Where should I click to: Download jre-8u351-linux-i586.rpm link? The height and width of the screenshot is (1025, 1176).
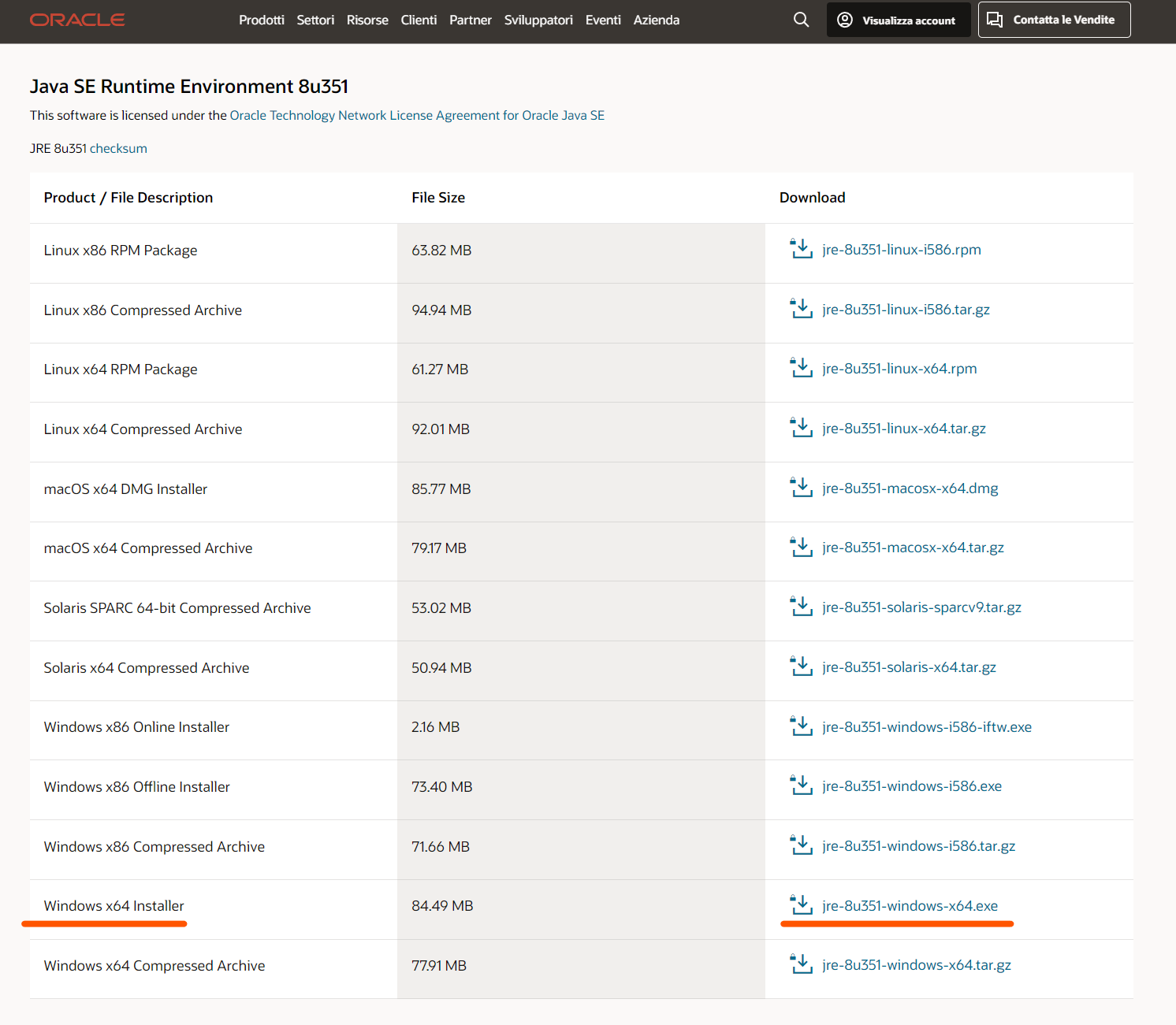902,250
